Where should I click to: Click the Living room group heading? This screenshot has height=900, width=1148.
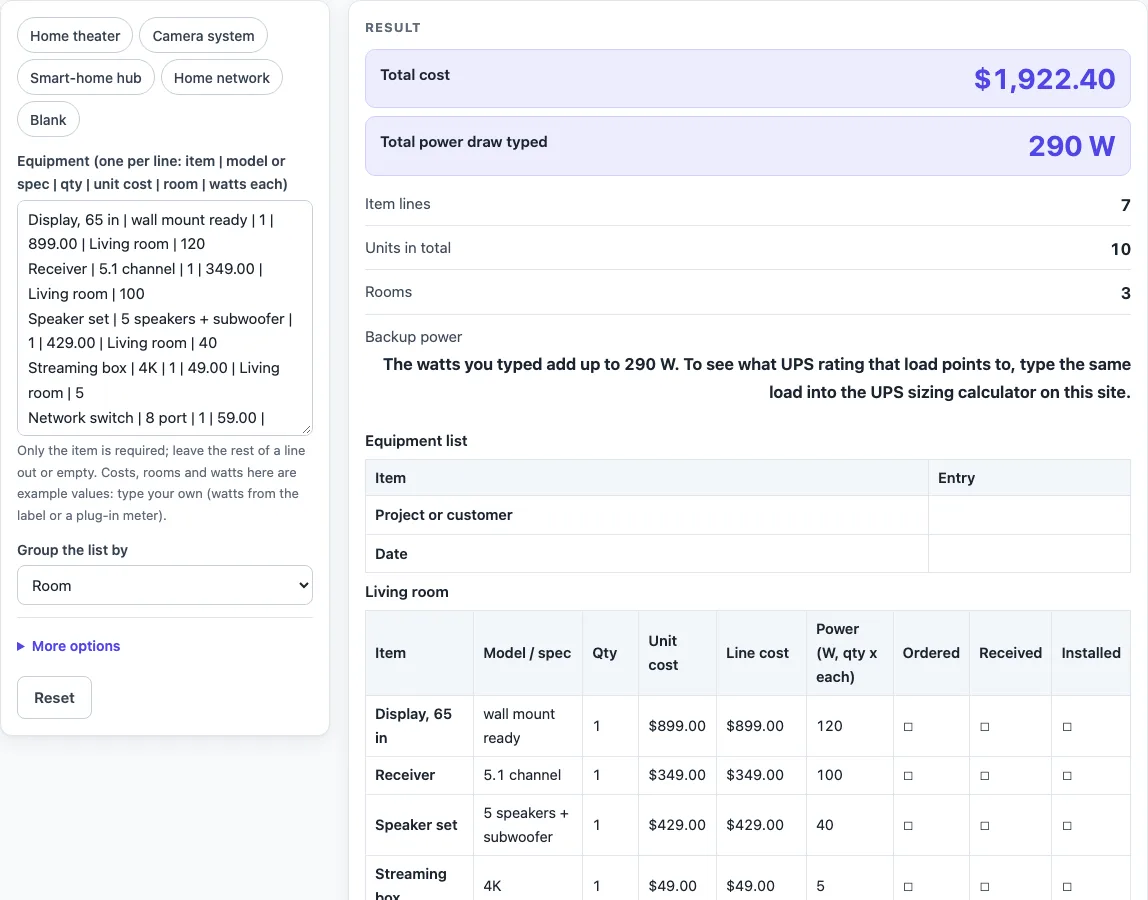[407, 592]
